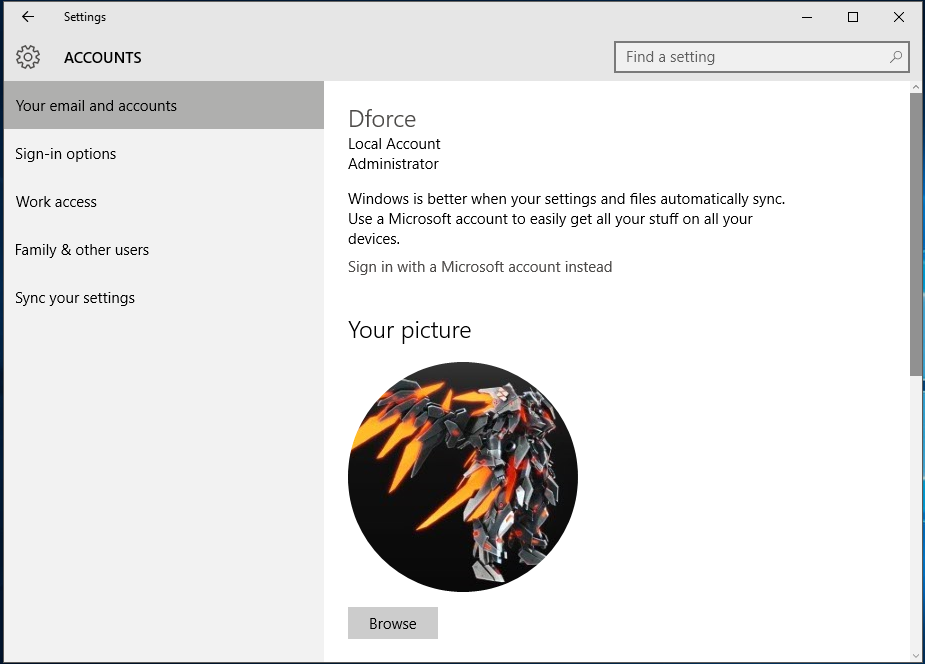
Task: Click the Browse button
Action: point(393,623)
